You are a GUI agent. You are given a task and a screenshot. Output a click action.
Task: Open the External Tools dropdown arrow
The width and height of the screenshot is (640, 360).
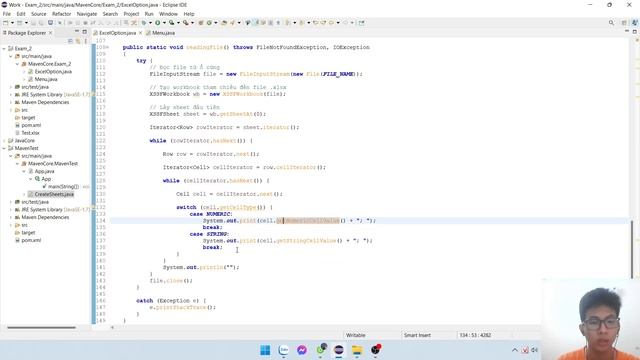point(193,23)
